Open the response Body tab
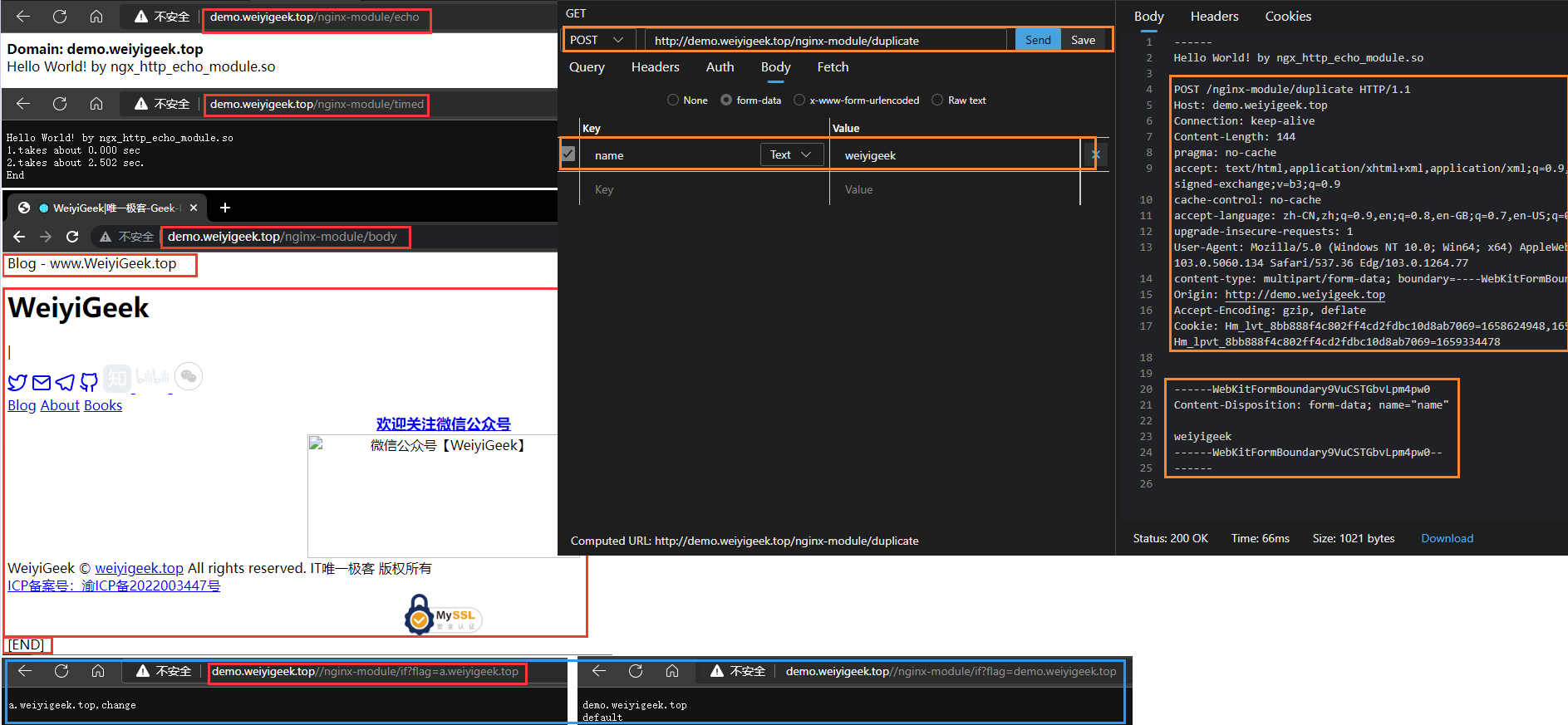The image size is (1568, 725). 1148,17
